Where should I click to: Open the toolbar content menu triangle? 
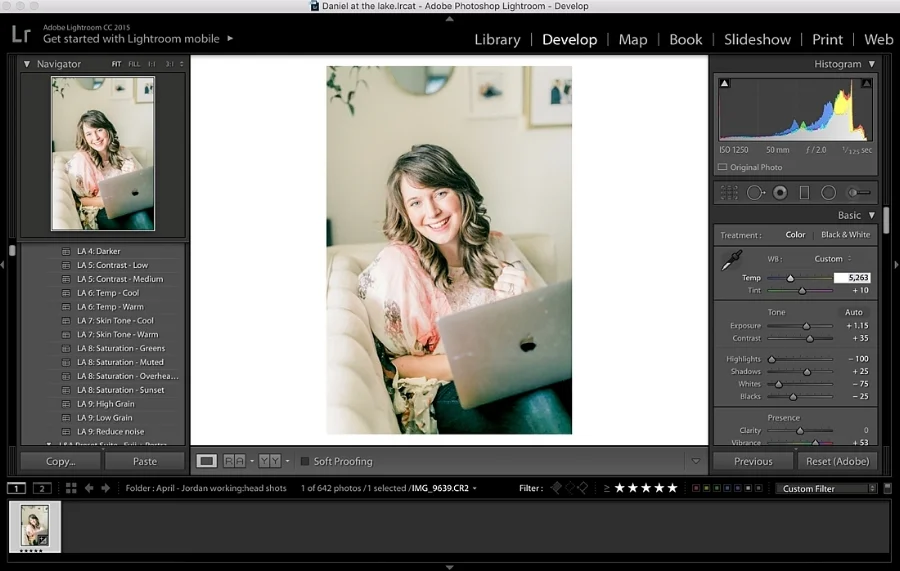696,461
